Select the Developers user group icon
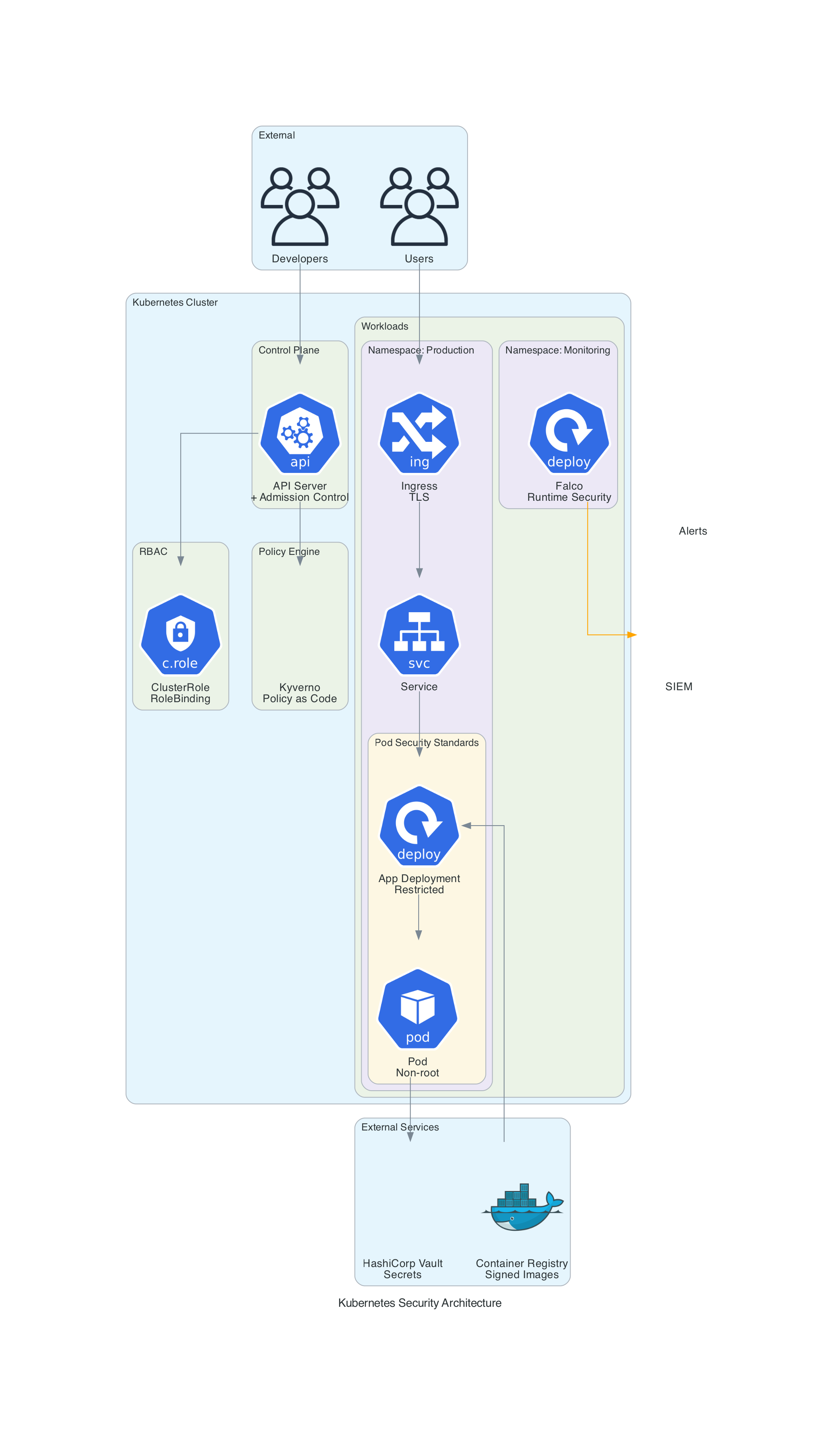 tap(300, 205)
